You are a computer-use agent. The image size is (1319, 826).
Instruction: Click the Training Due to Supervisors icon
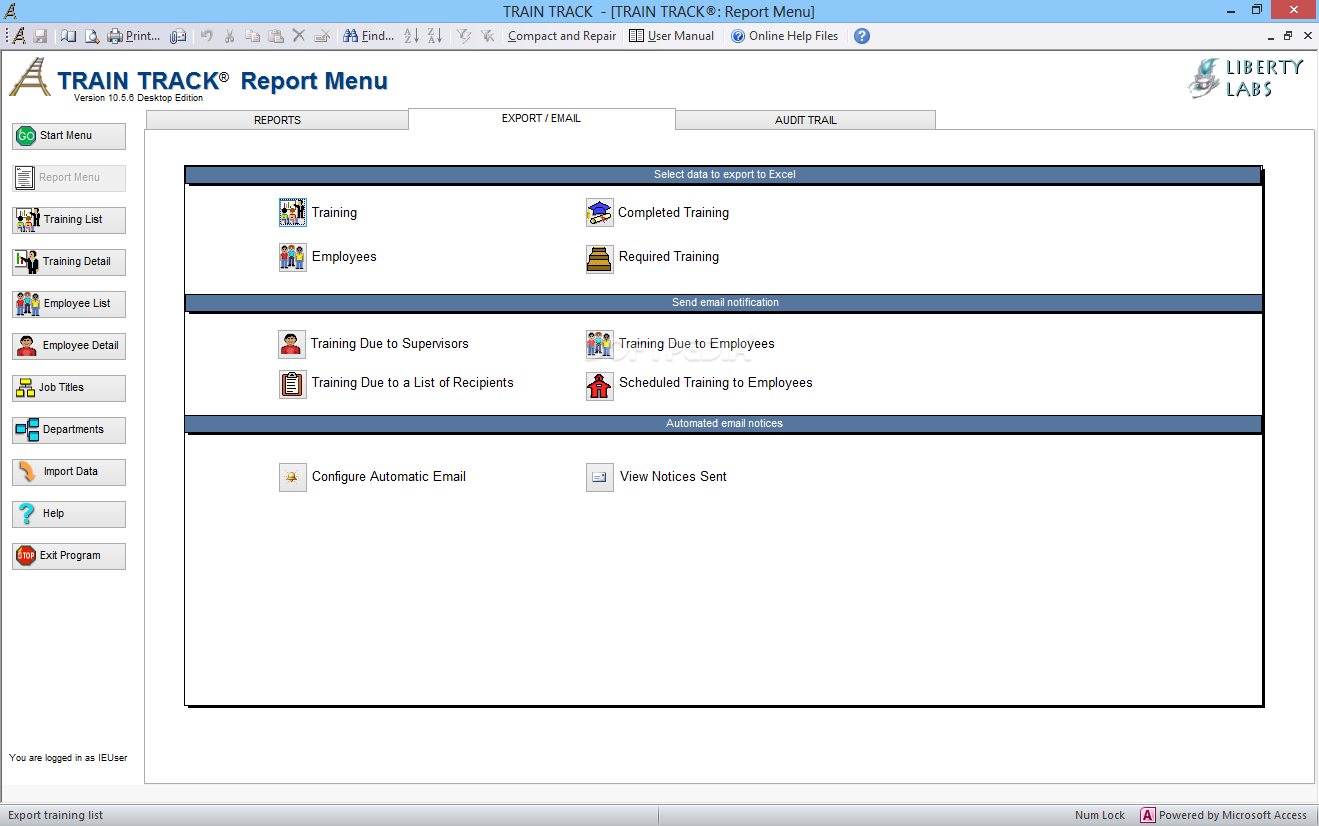291,344
